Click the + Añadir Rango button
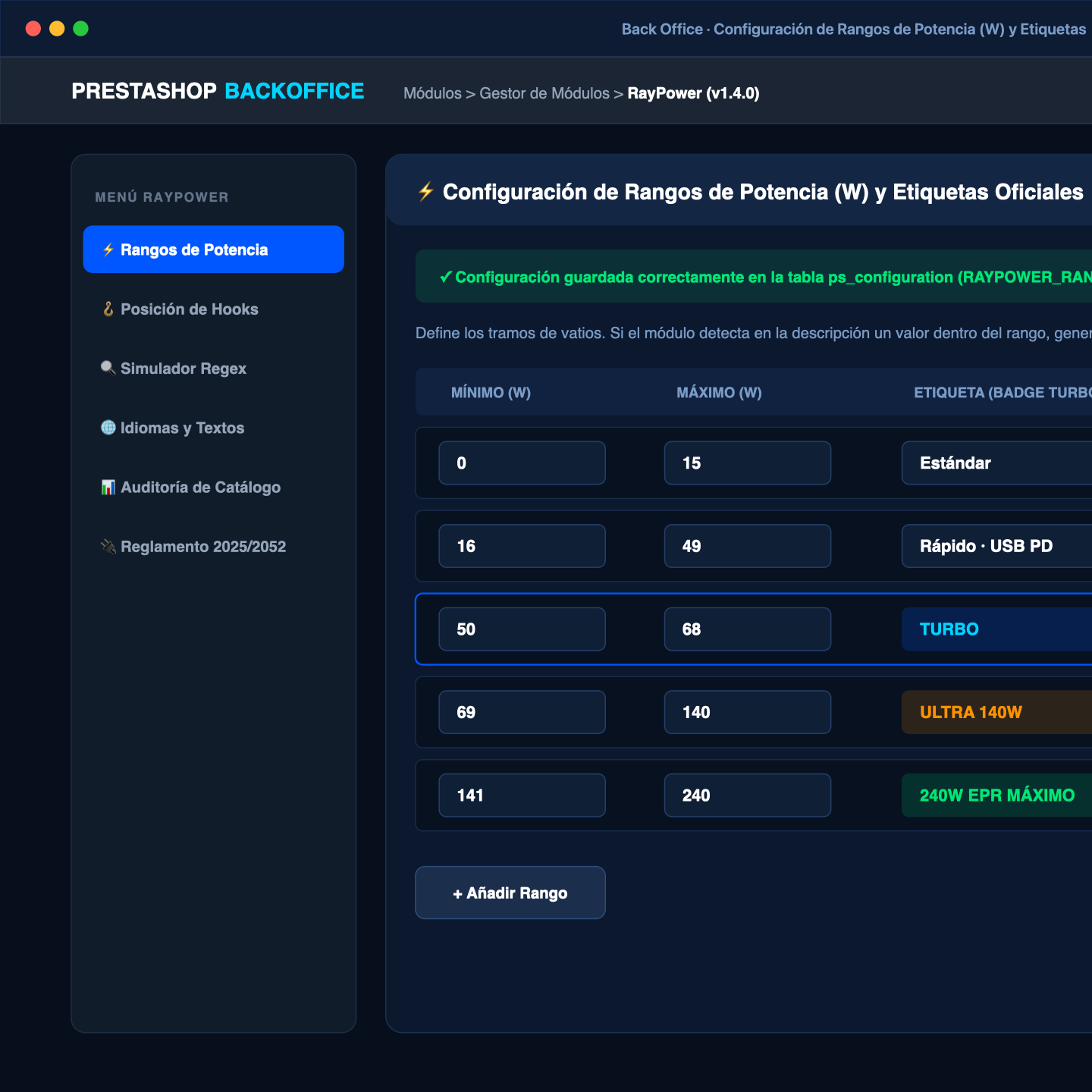Viewport: 1092px width, 1092px height. (x=510, y=893)
